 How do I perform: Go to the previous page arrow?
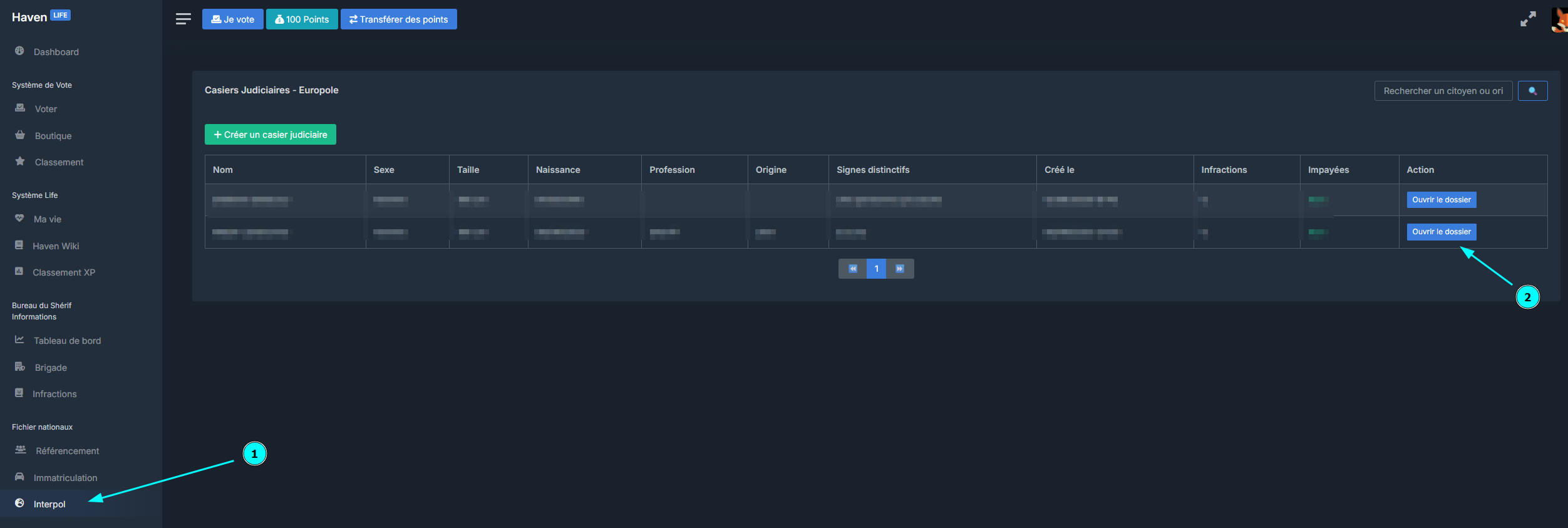pos(852,269)
